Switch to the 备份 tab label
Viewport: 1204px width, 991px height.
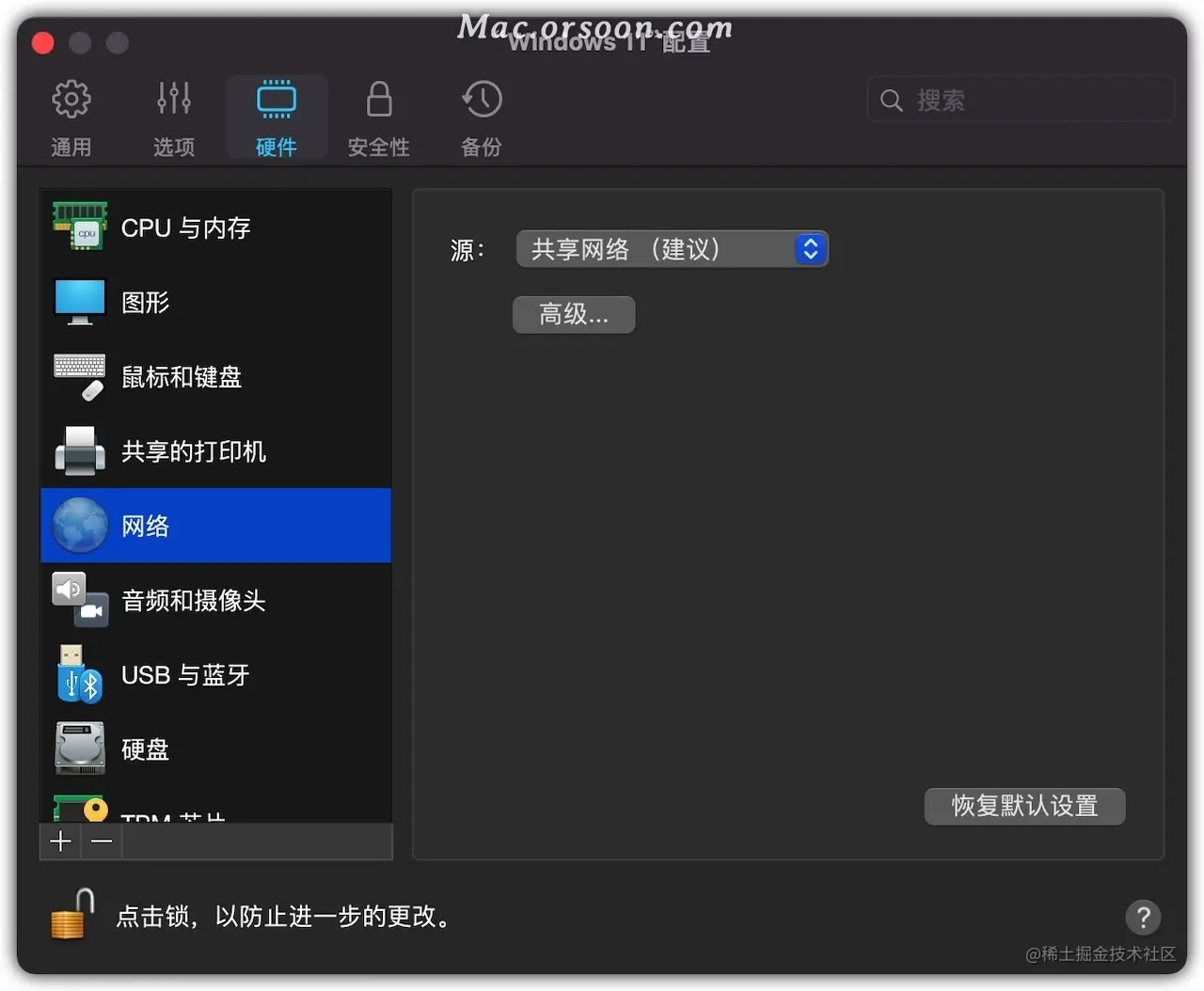click(x=482, y=147)
